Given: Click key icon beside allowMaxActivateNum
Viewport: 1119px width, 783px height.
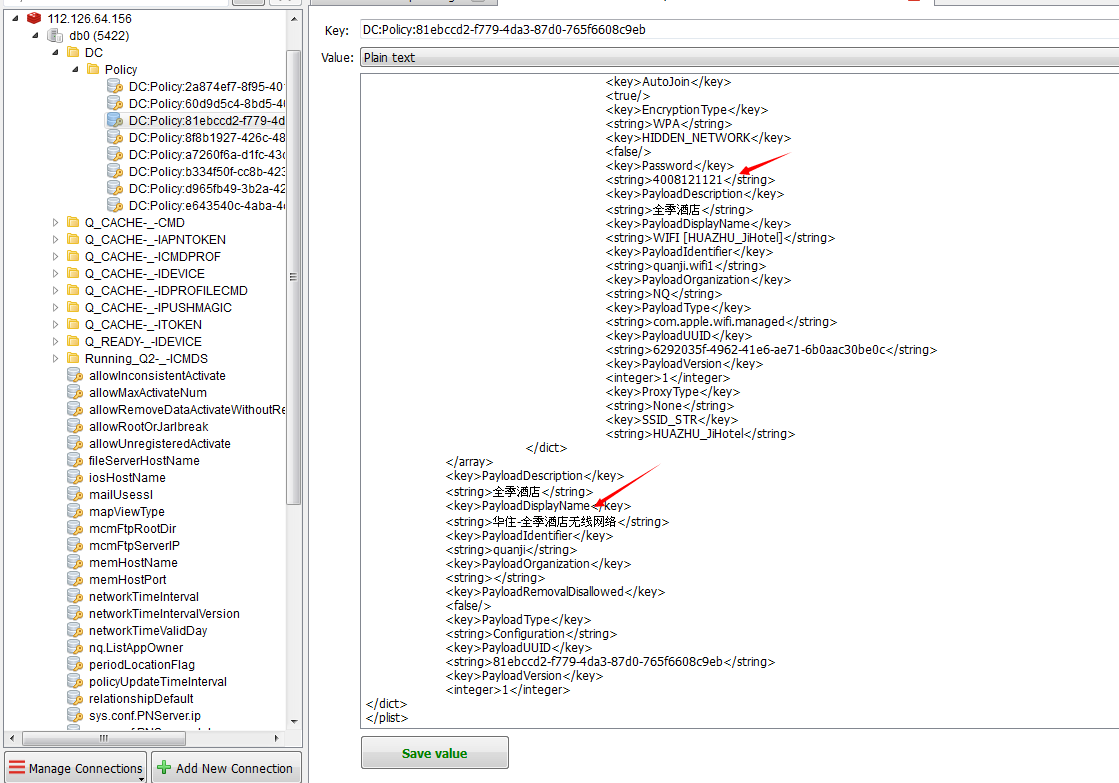Looking at the screenshot, I should pyautogui.click(x=75, y=393).
